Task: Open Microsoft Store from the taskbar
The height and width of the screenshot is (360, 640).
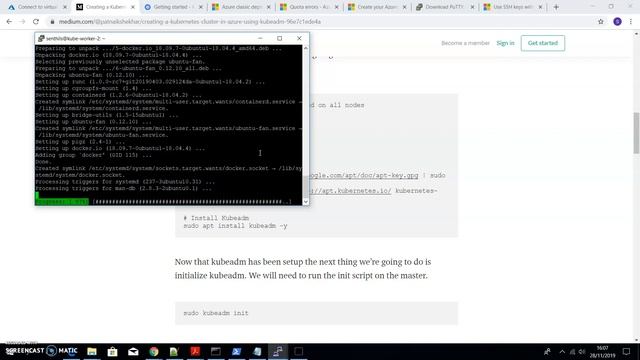Action: click(112, 351)
